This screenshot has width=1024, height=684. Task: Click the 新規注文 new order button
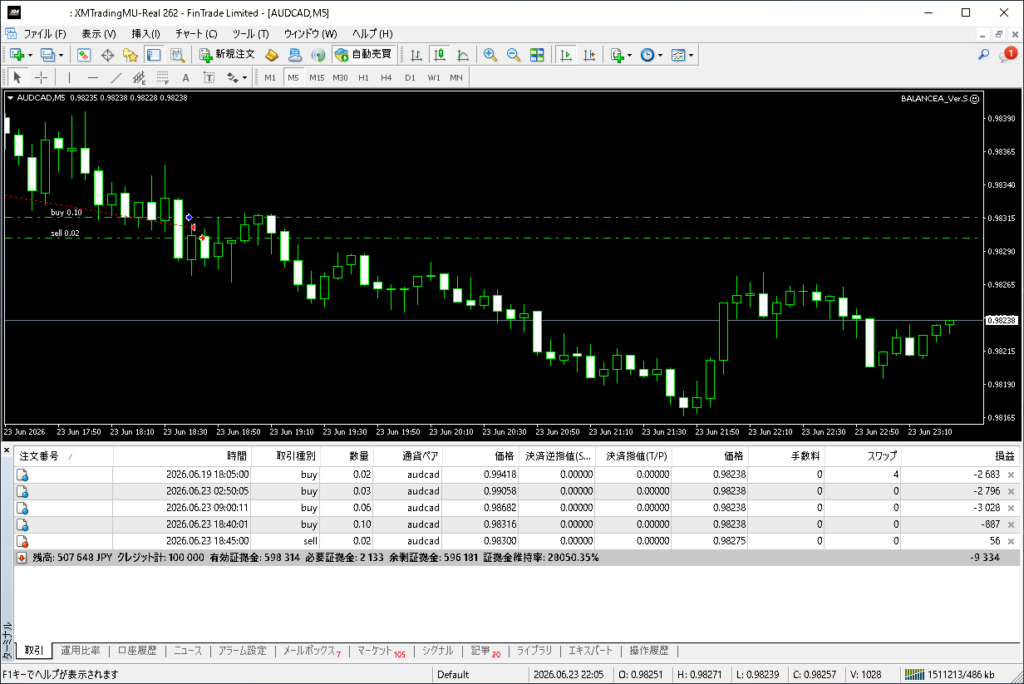pyautogui.click(x=227, y=55)
